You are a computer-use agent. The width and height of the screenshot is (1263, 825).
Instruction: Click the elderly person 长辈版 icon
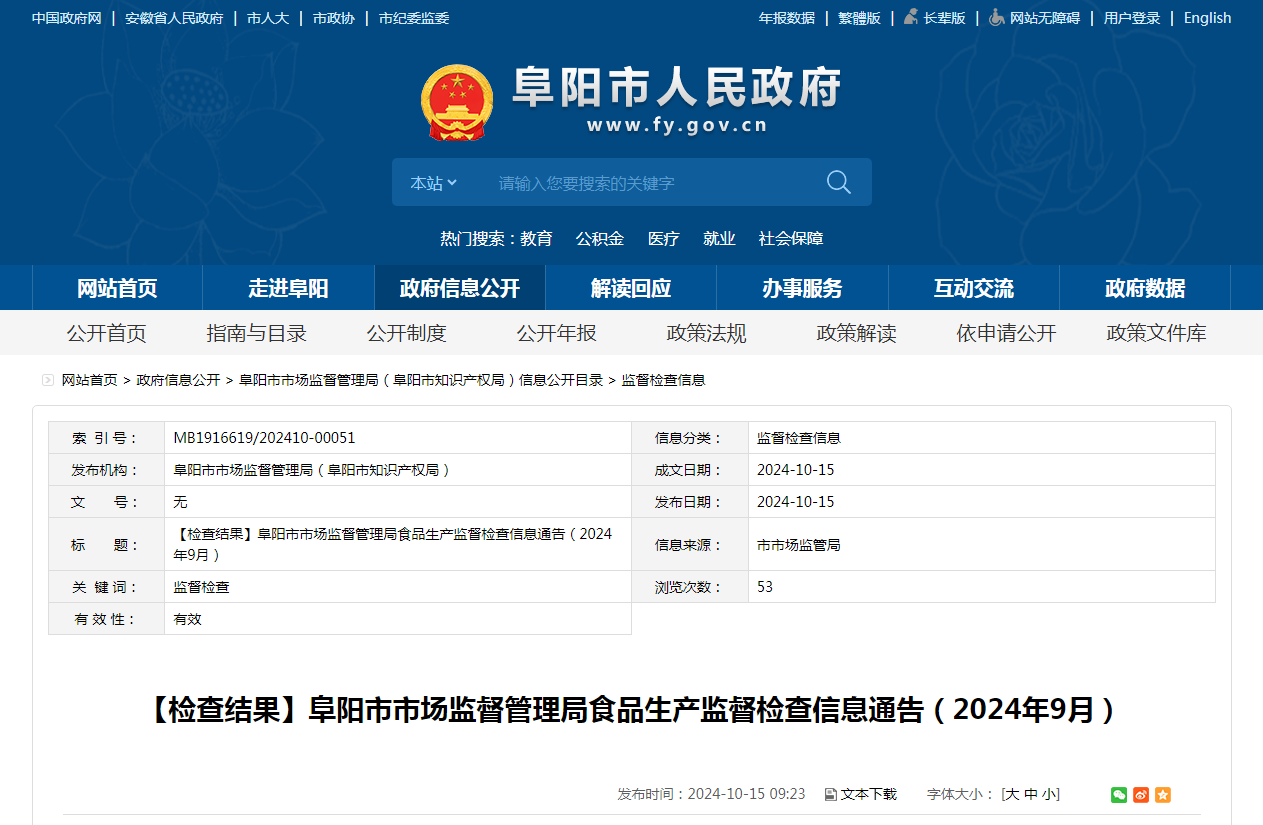(x=910, y=18)
